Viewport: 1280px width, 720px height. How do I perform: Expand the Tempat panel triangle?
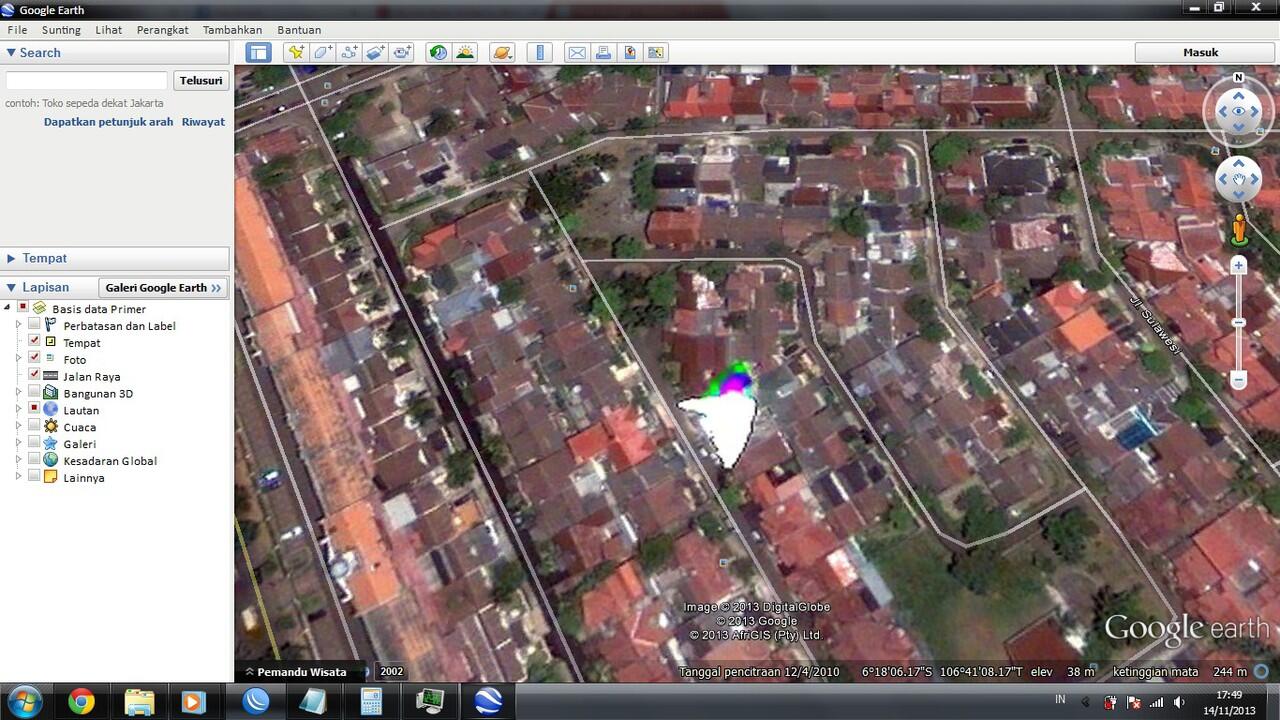tap(11, 258)
